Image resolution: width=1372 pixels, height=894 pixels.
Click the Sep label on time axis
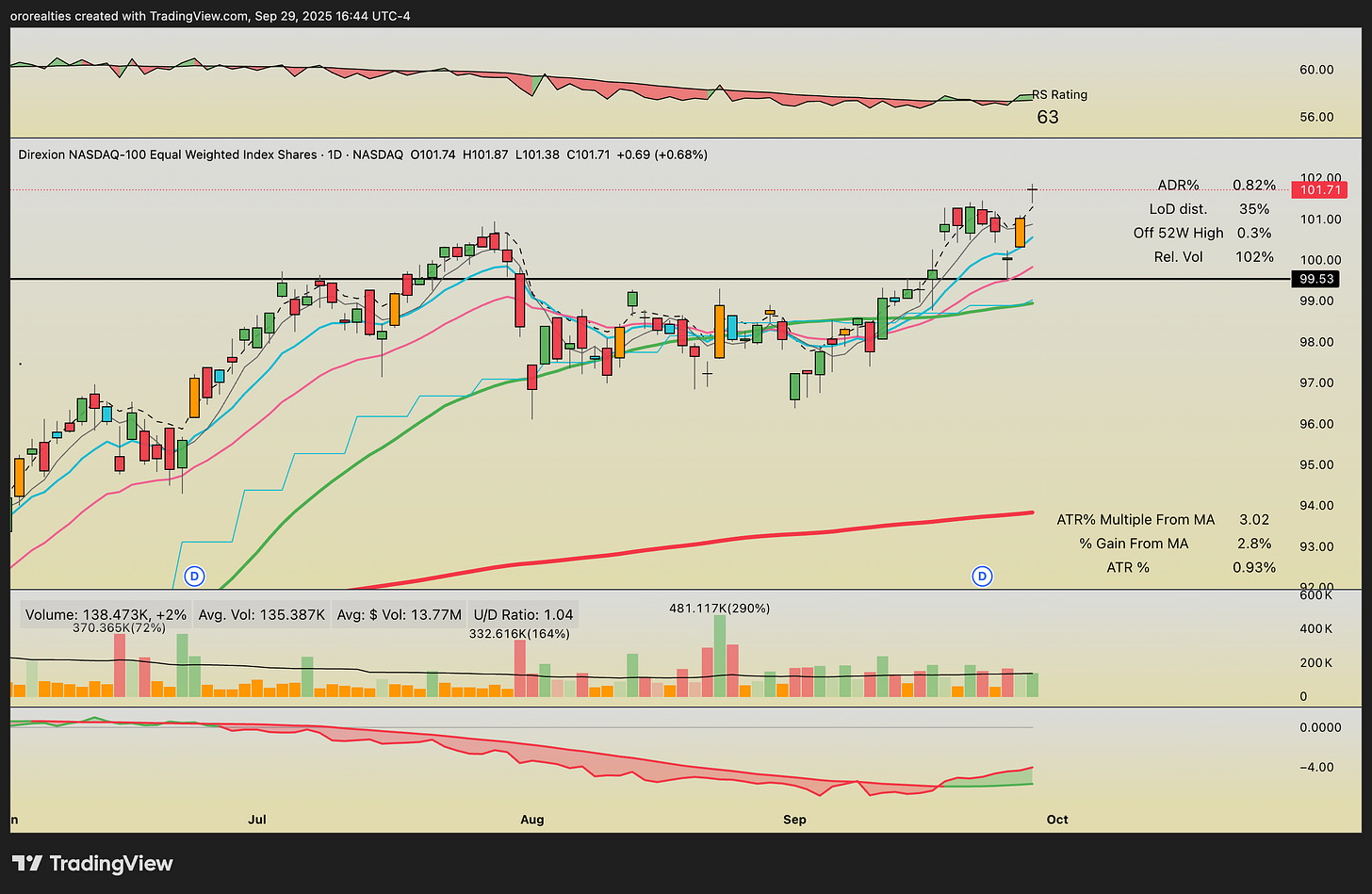point(794,820)
